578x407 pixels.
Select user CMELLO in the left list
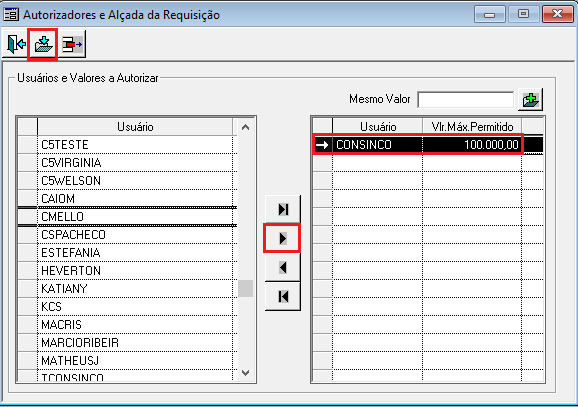135,217
